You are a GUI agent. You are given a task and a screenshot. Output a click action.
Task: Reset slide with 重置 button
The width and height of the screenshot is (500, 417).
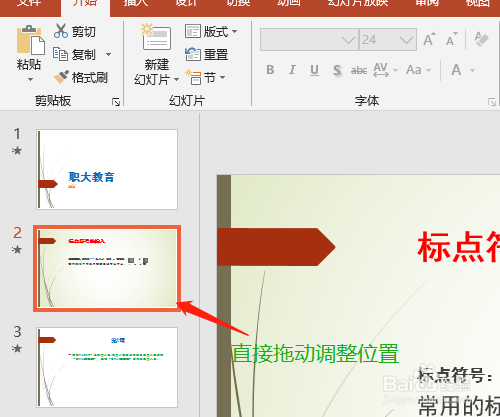tap(206, 54)
